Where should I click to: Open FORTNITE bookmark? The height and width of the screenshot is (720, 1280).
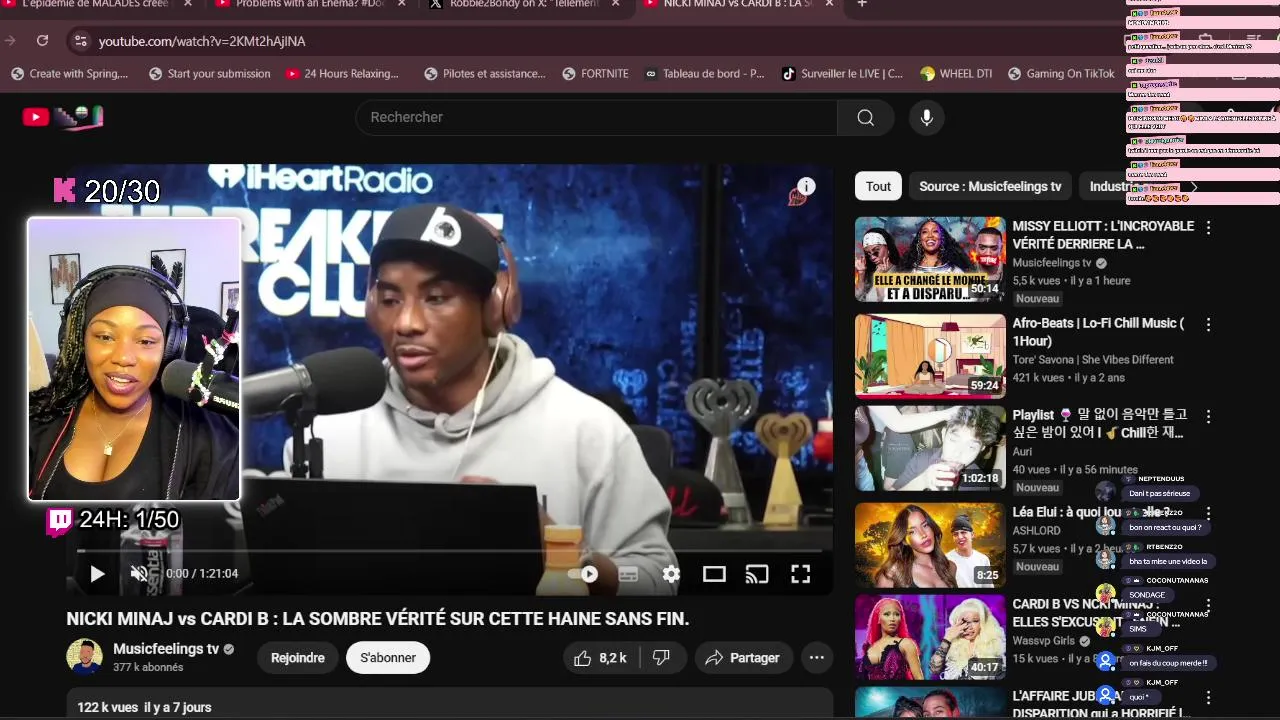(x=595, y=74)
